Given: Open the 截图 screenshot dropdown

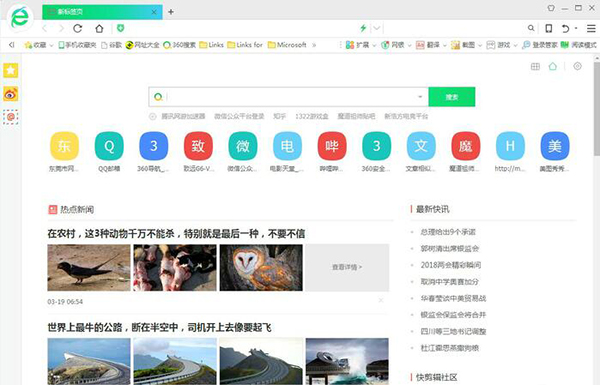Looking at the screenshot, I should 466,45.
